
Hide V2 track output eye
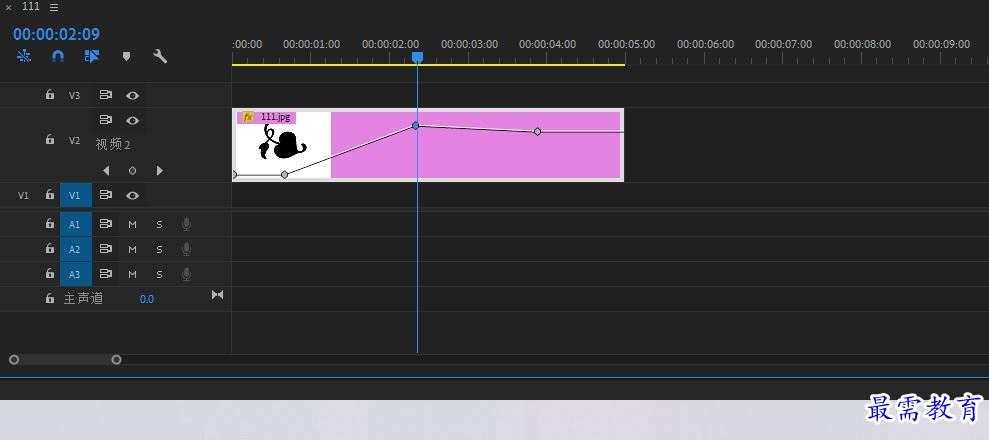pos(132,120)
